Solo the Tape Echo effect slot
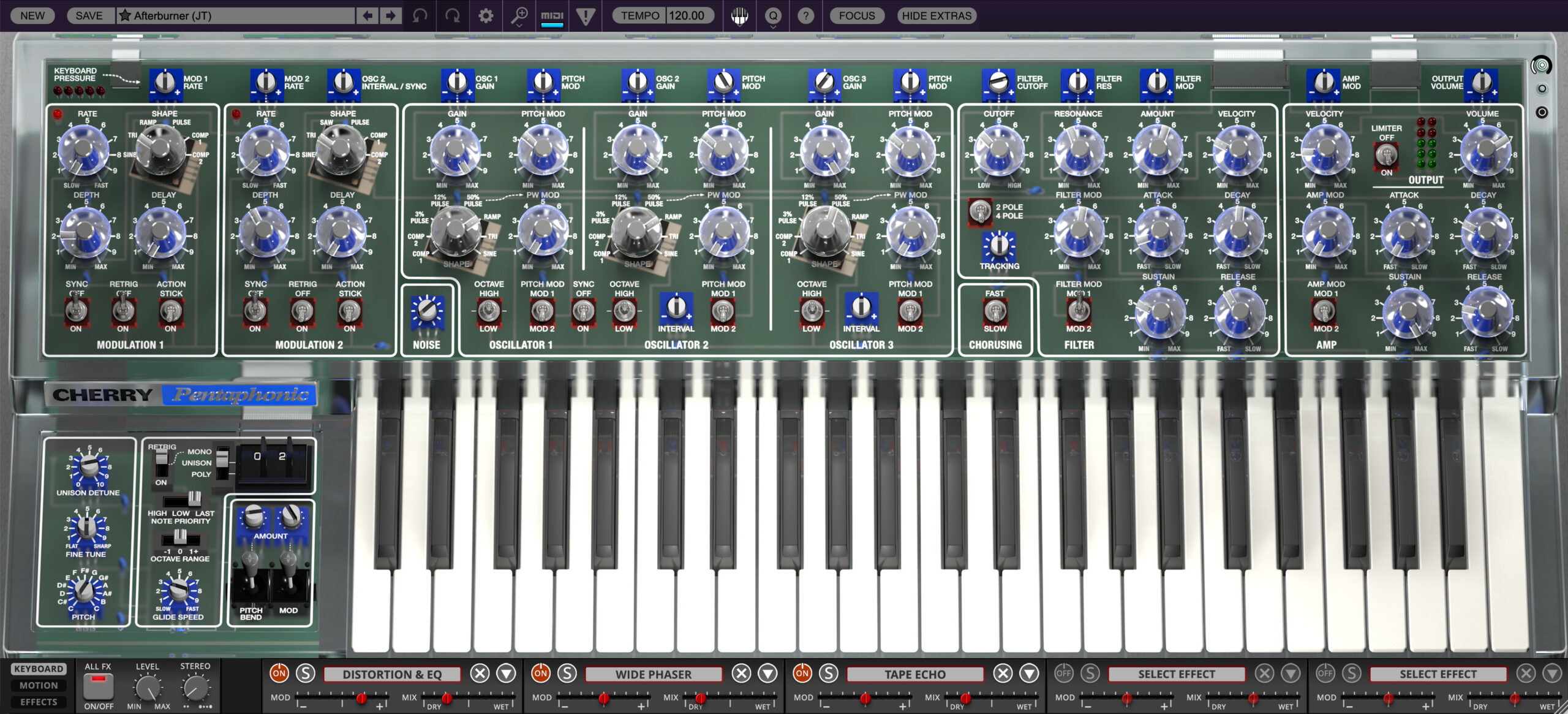 tap(828, 674)
